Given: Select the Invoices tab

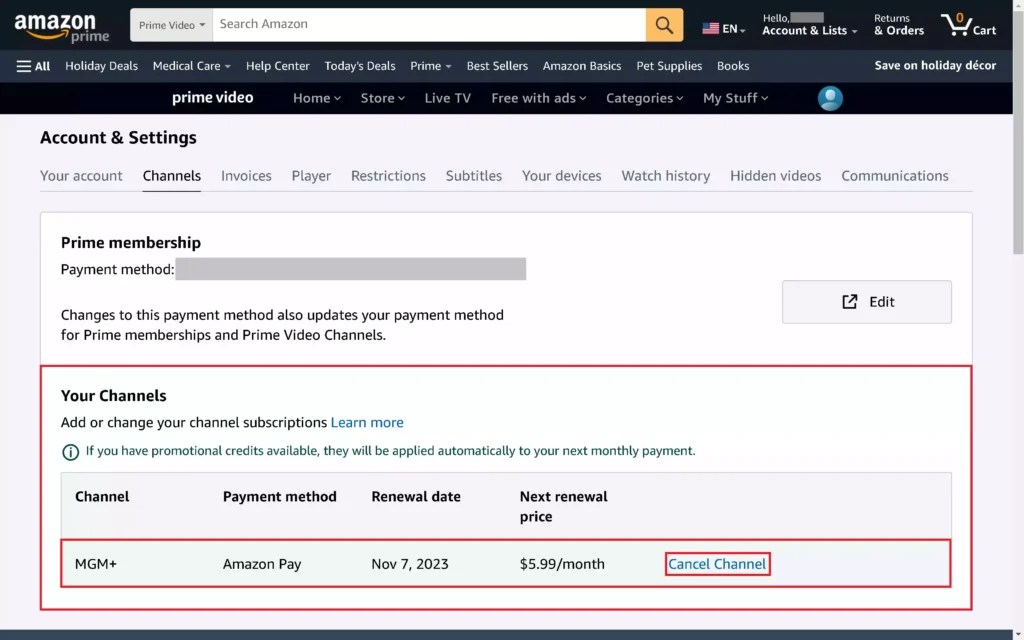Looking at the screenshot, I should [246, 175].
